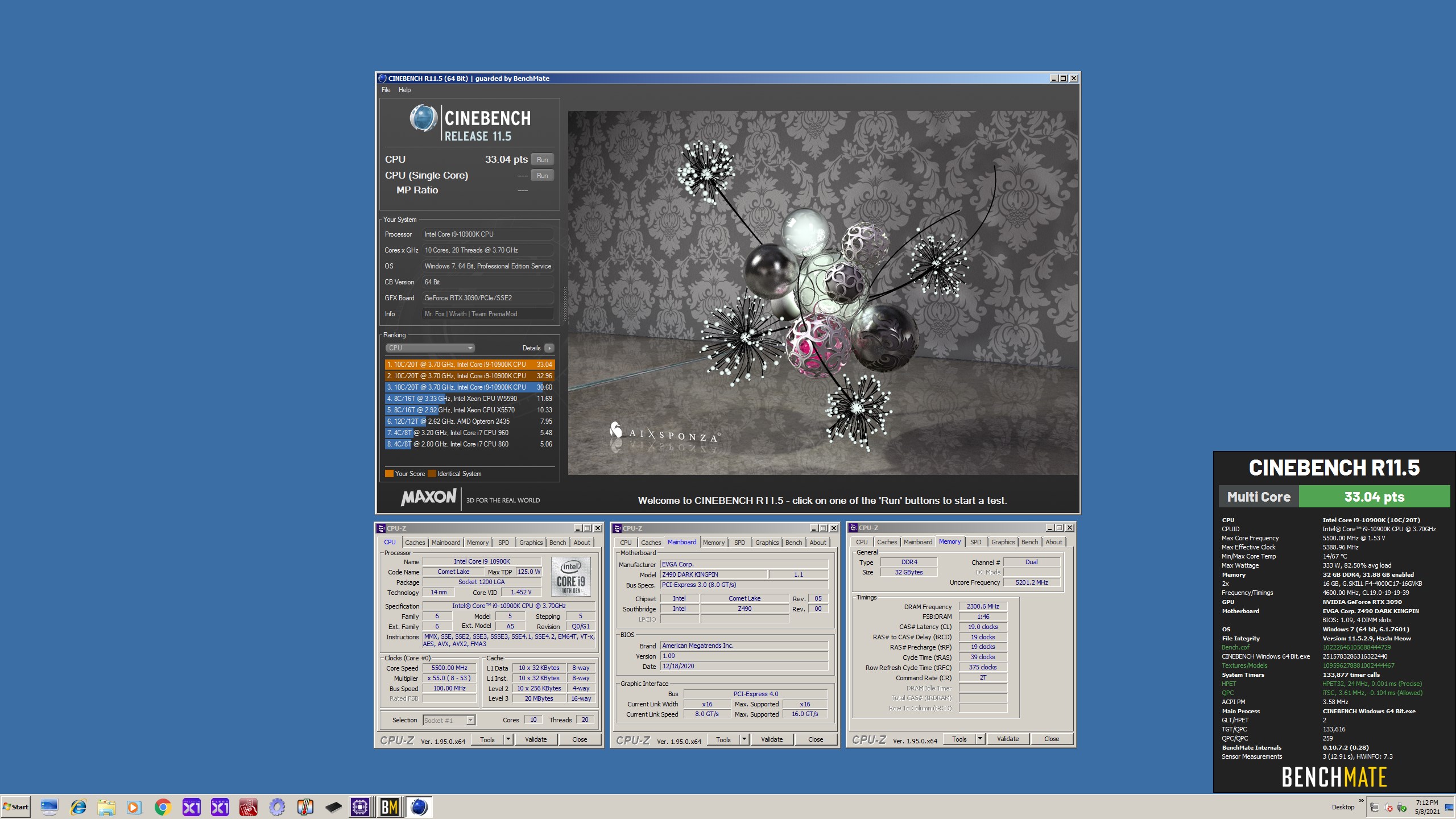1456x819 pixels.
Task: Open the Cinebench File menu
Action: (x=386, y=90)
